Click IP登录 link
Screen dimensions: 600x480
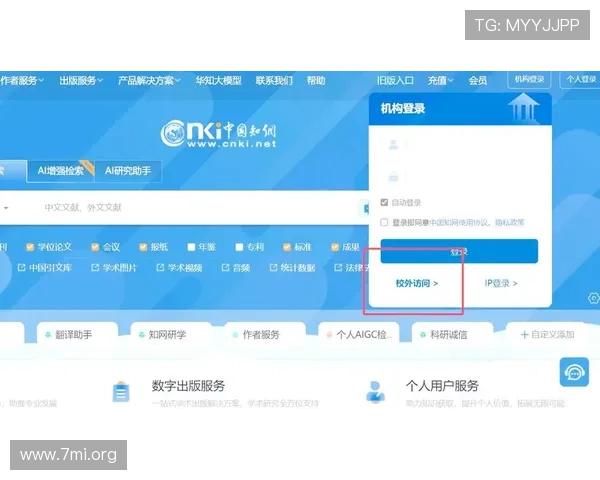501,283
